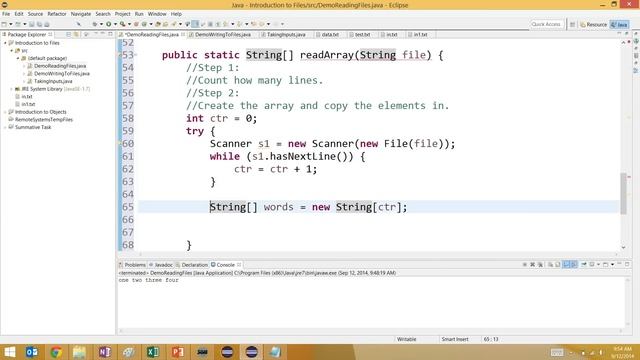Open the Open Perspective icon
The width and height of the screenshot is (640, 360).
click(x=572, y=24)
